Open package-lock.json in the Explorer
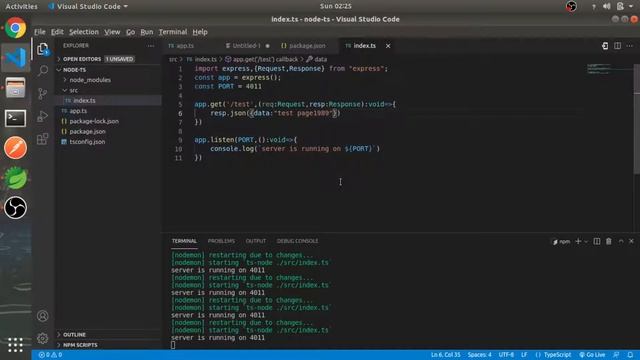This screenshot has width=640, height=360. coord(108,121)
